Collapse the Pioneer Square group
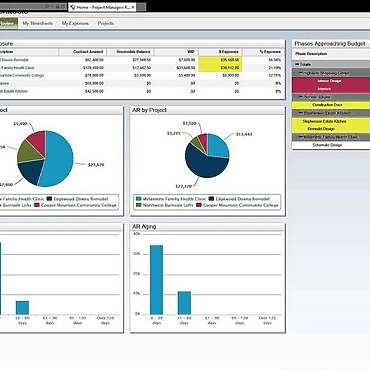The width and height of the screenshot is (370, 370). click(301, 97)
